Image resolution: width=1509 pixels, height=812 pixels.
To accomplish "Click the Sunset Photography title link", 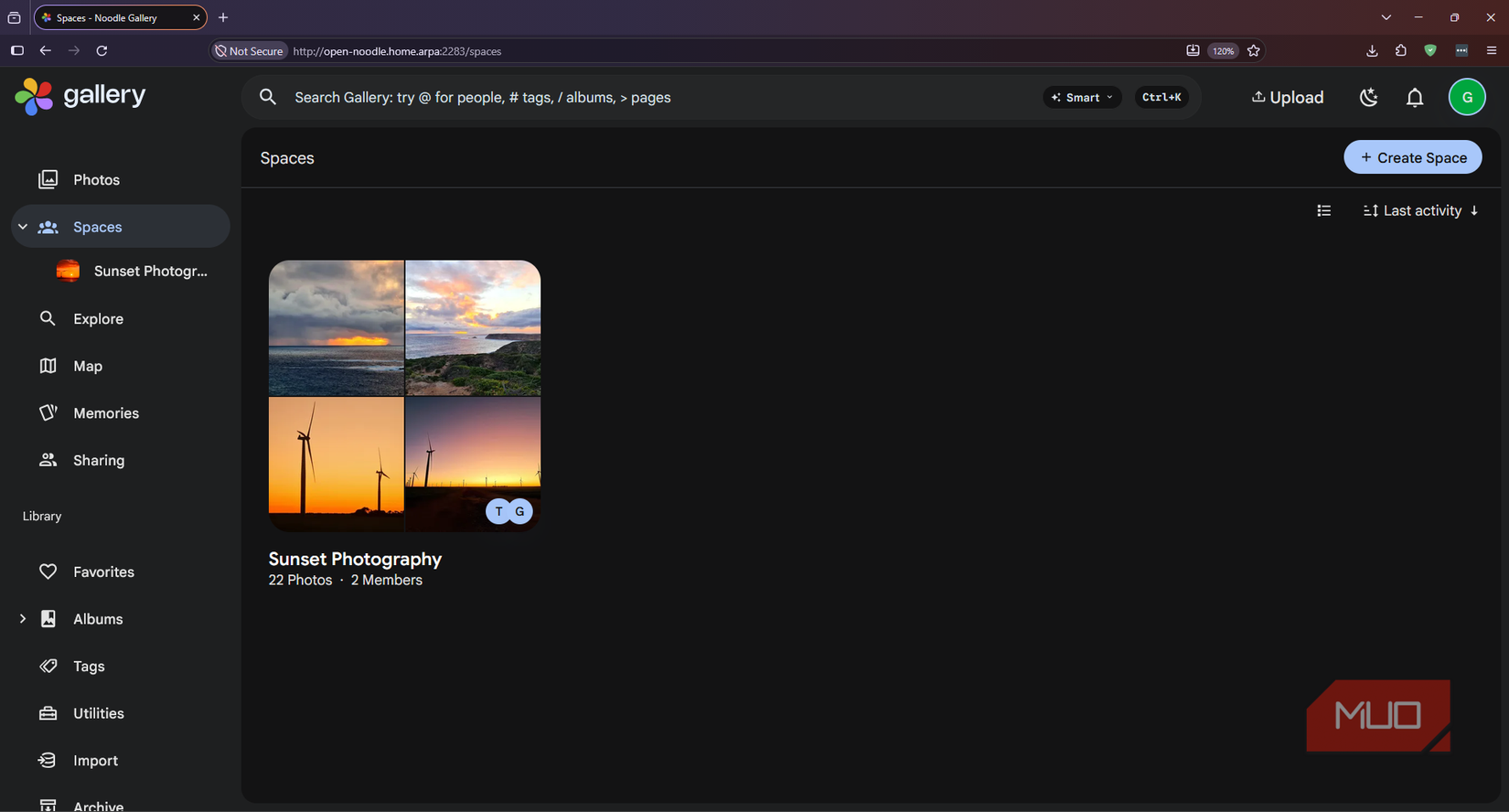I will tap(355, 559).
